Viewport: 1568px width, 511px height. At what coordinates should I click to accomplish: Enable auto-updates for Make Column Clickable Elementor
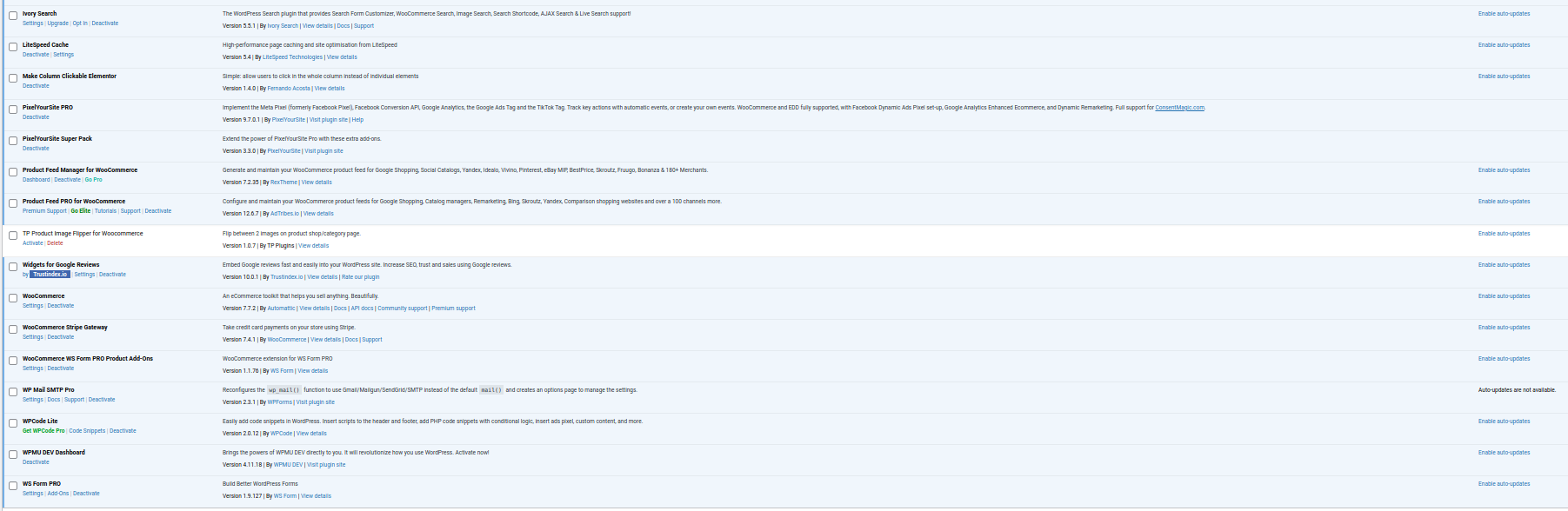[1504, 76]
